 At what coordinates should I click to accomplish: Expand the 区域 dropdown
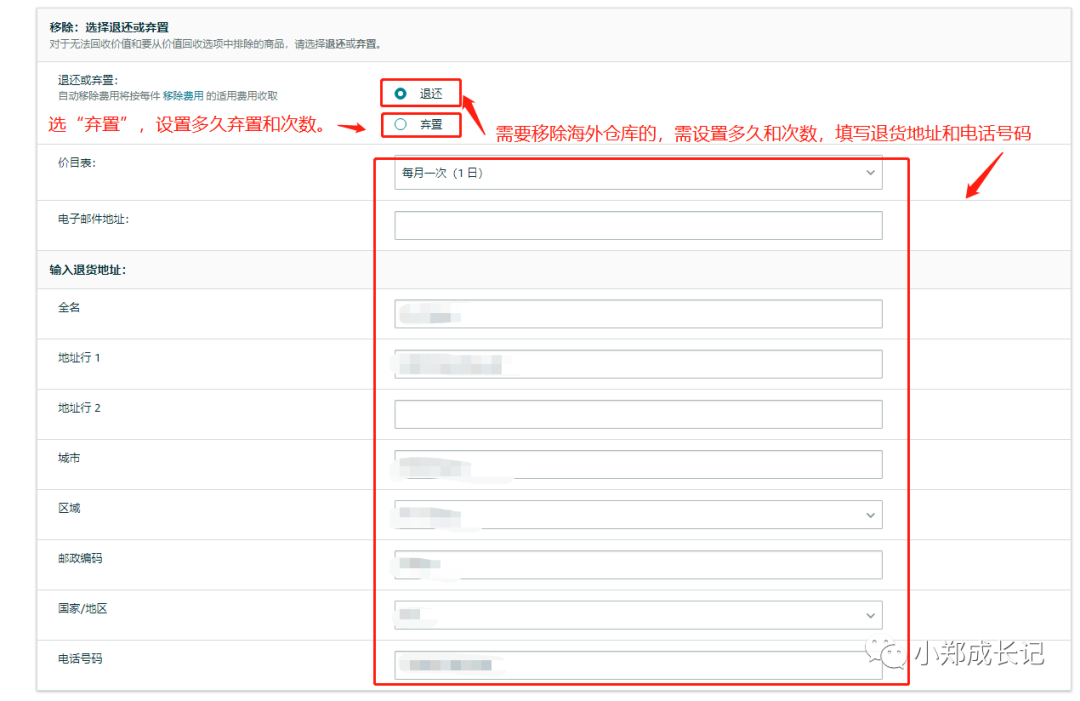638,514
